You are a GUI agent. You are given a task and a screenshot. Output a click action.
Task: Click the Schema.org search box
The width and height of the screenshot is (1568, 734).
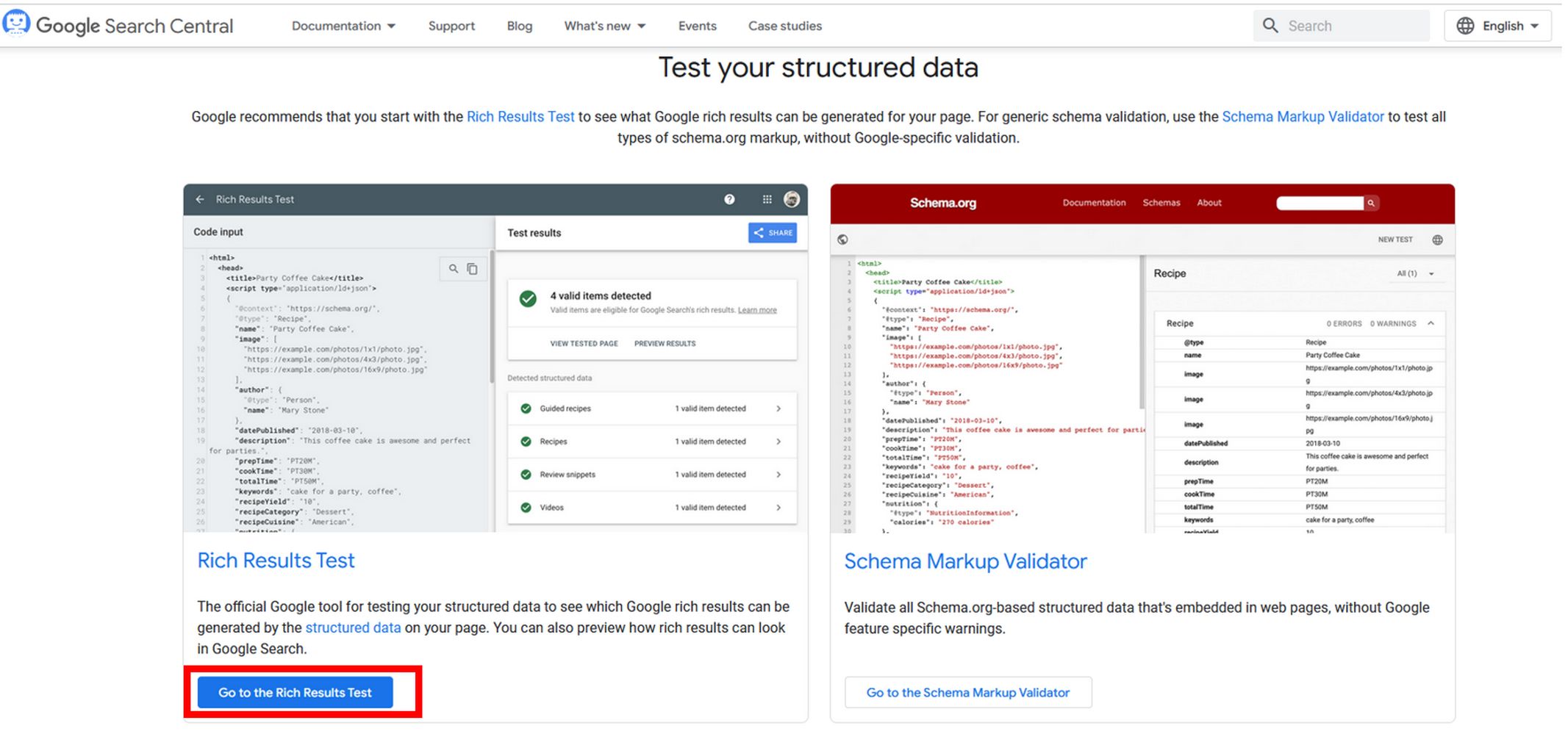(1320, 204)
